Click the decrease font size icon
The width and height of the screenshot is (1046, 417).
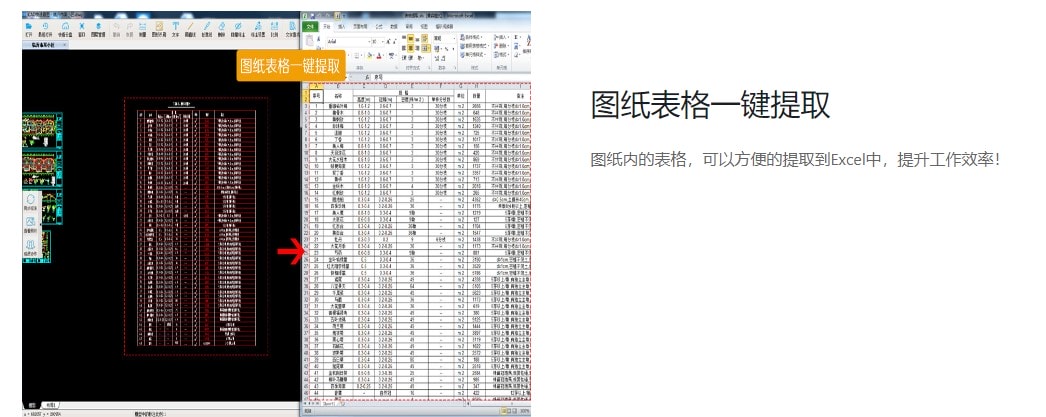395,41
